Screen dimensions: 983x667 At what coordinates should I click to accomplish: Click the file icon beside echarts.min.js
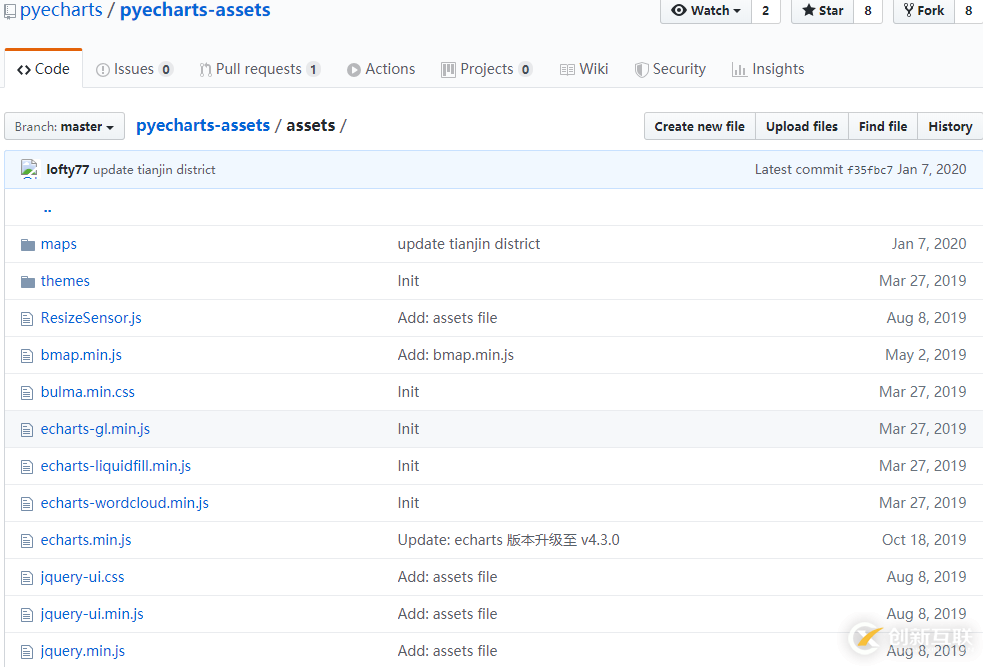click(27, 541)
